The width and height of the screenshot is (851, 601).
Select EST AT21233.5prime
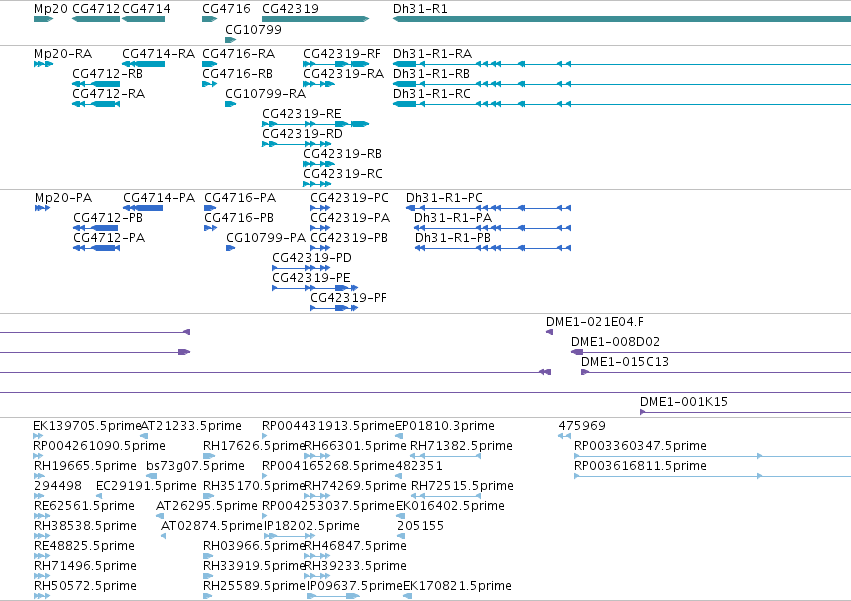[x=191, y=426]
